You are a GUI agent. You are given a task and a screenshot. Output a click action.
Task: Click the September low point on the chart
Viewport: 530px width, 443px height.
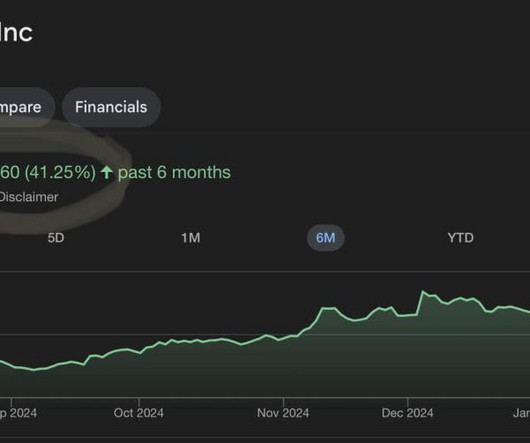pyautogui.click(x=33, y=370)
